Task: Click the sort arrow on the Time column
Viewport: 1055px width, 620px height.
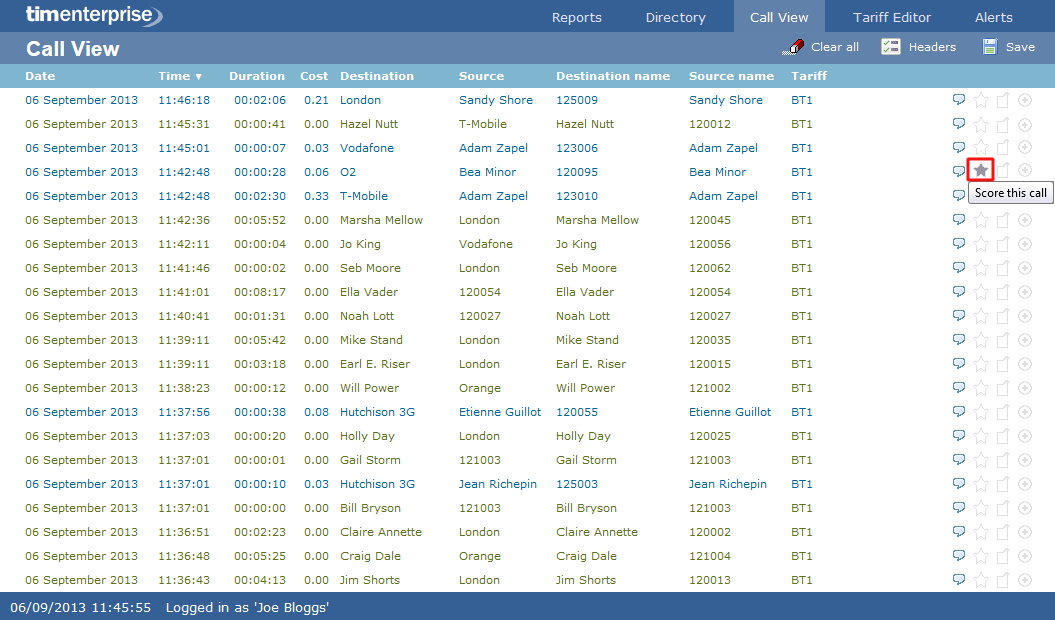Action: (196, 76)
